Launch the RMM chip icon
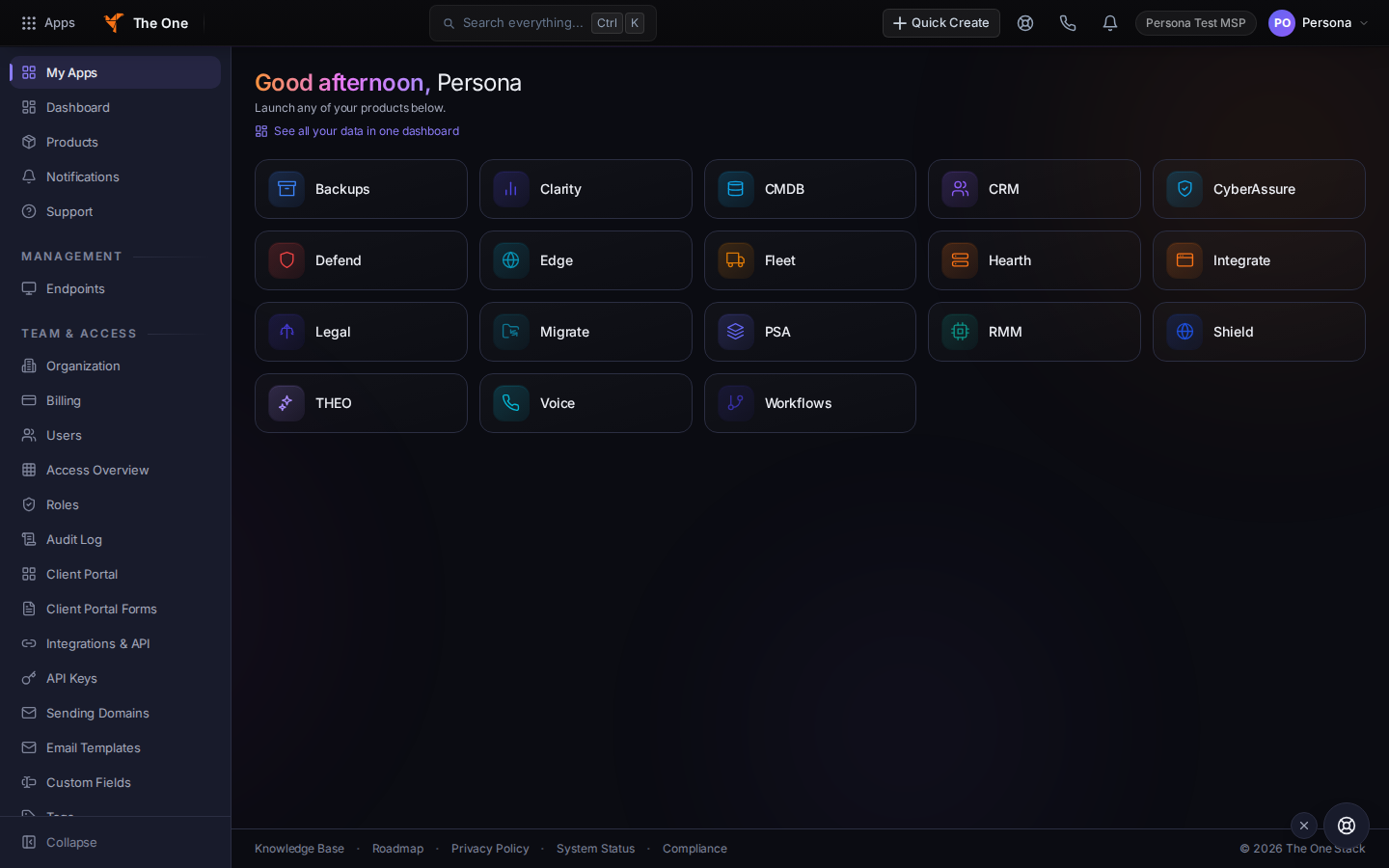 [x=960, y=332]
